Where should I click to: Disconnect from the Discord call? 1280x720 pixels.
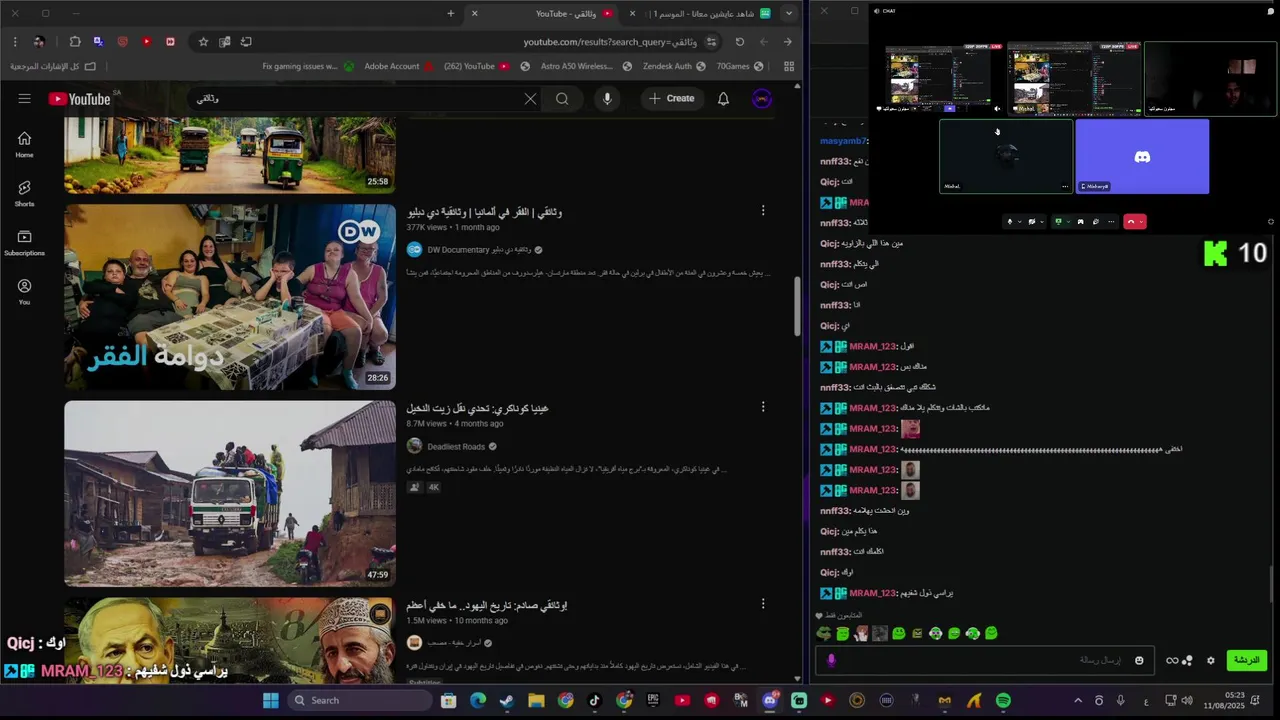point(1131,221)
